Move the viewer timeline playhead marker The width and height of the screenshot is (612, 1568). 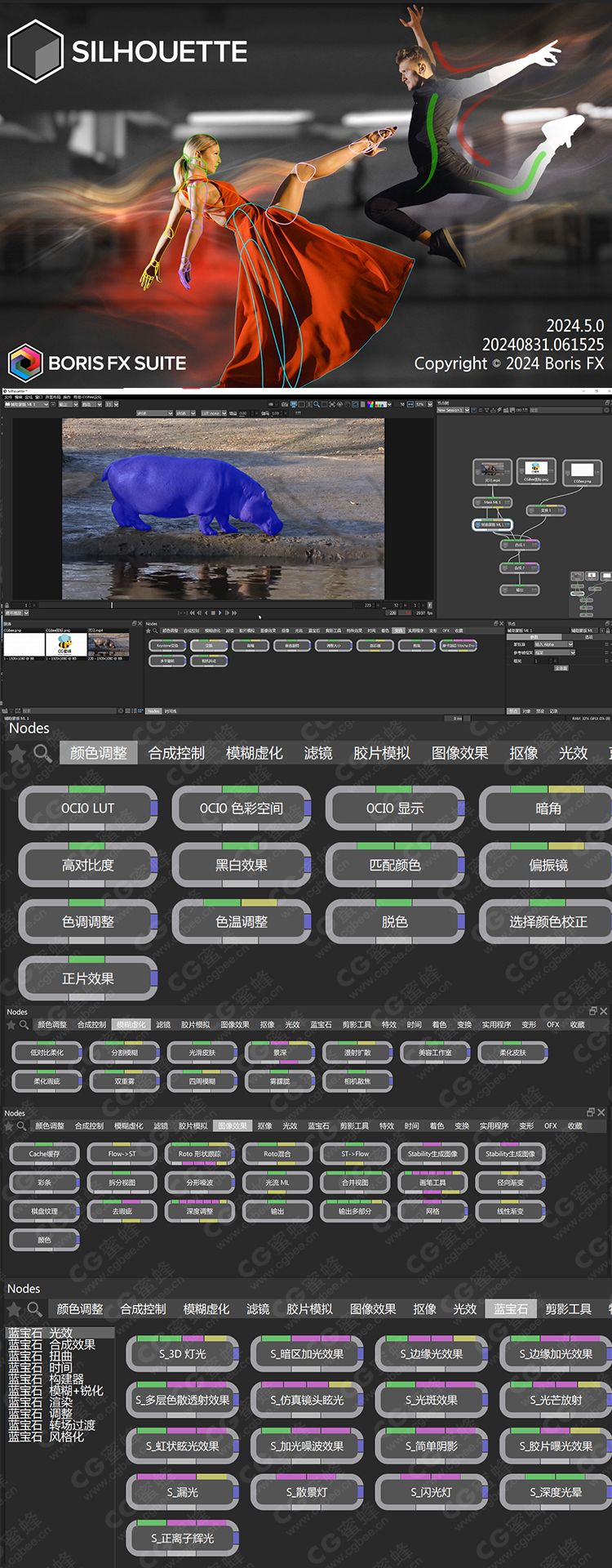tap(112, 604)
